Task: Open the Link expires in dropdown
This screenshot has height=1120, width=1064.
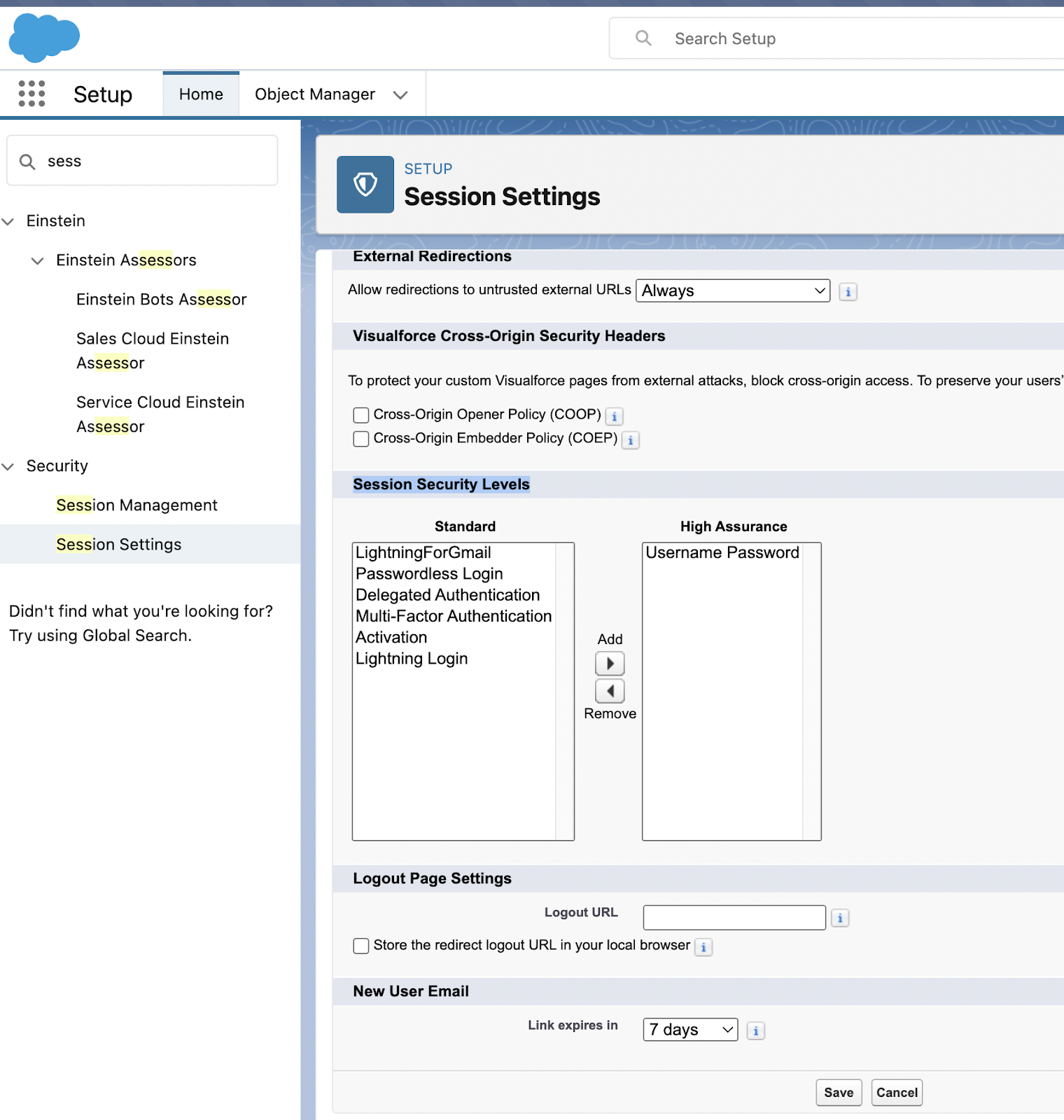Action: click(689, 1030)
